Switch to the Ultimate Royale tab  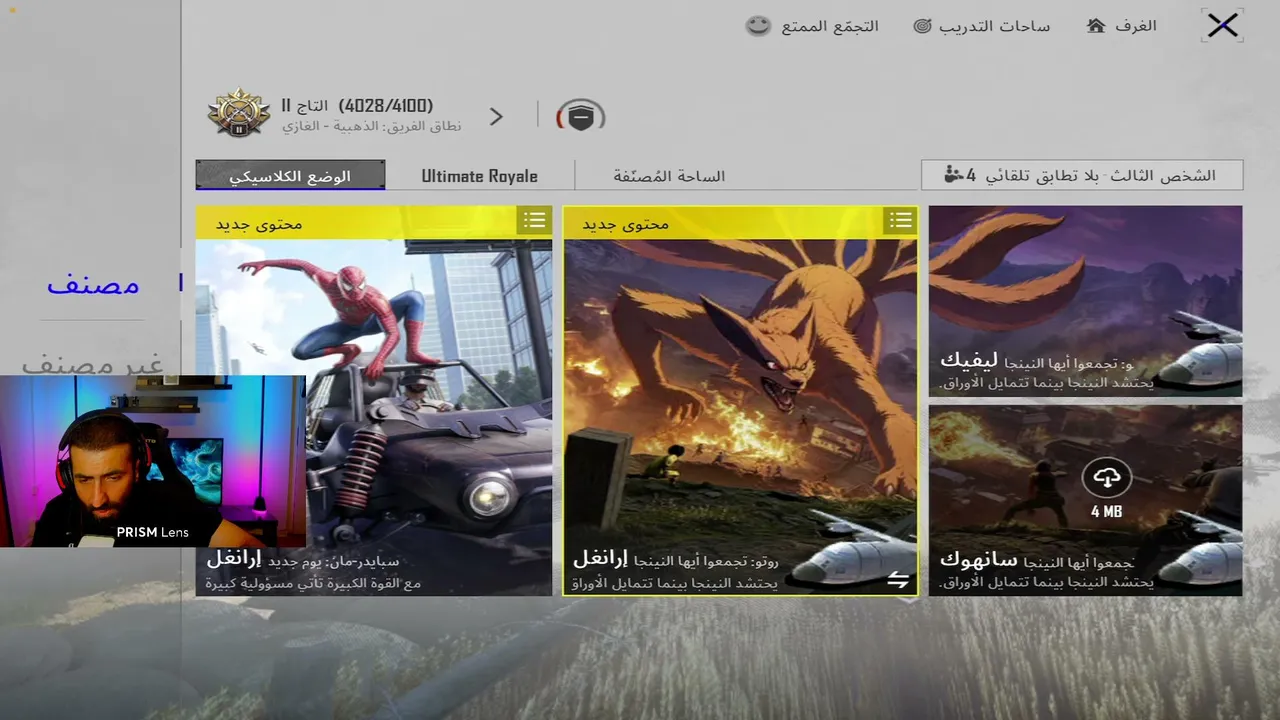(480, 176)
